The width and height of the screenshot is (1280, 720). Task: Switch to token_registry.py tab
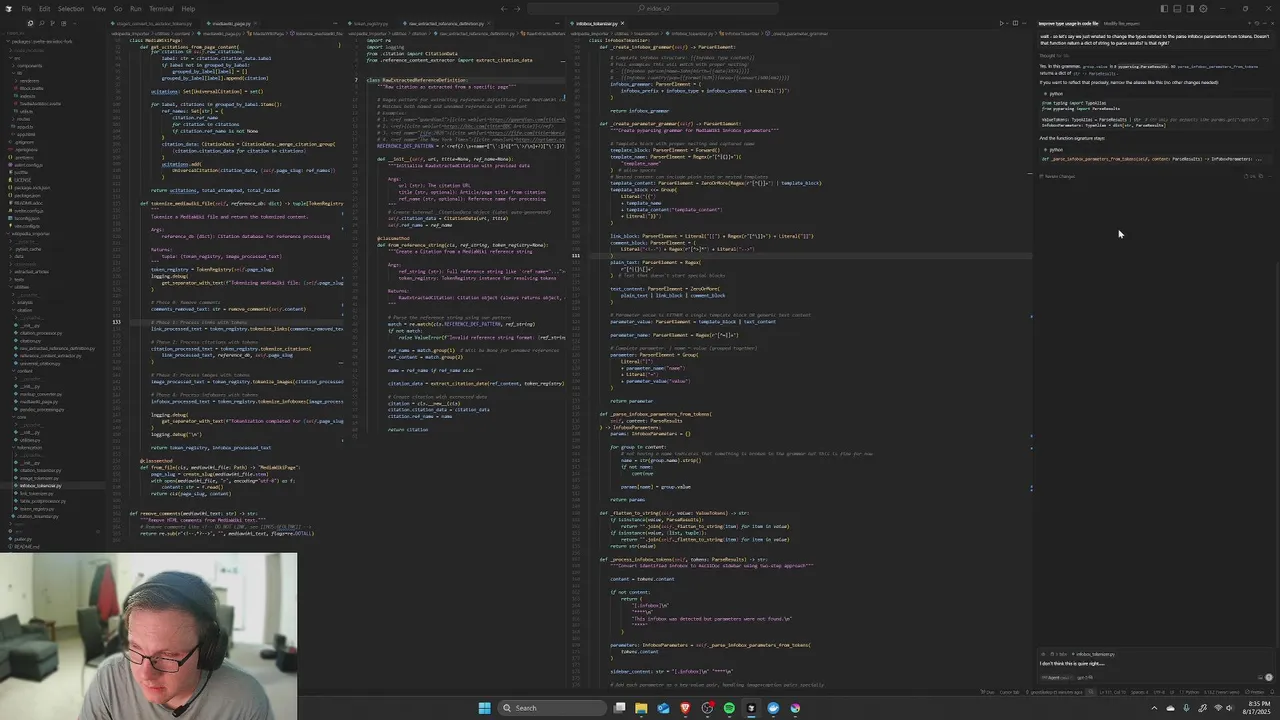[x=368, y=23]
